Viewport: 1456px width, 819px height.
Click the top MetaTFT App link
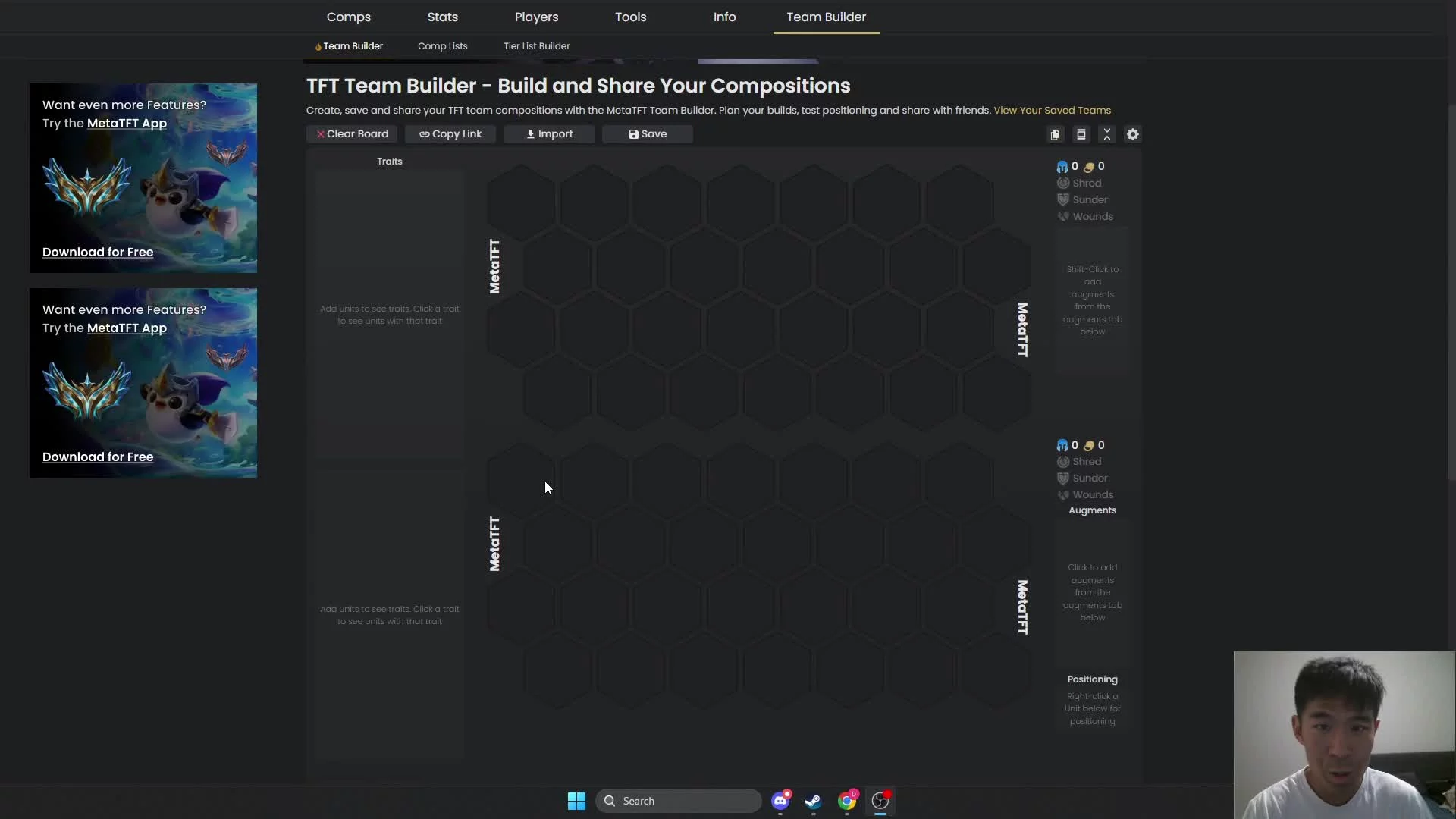point(127,124)
